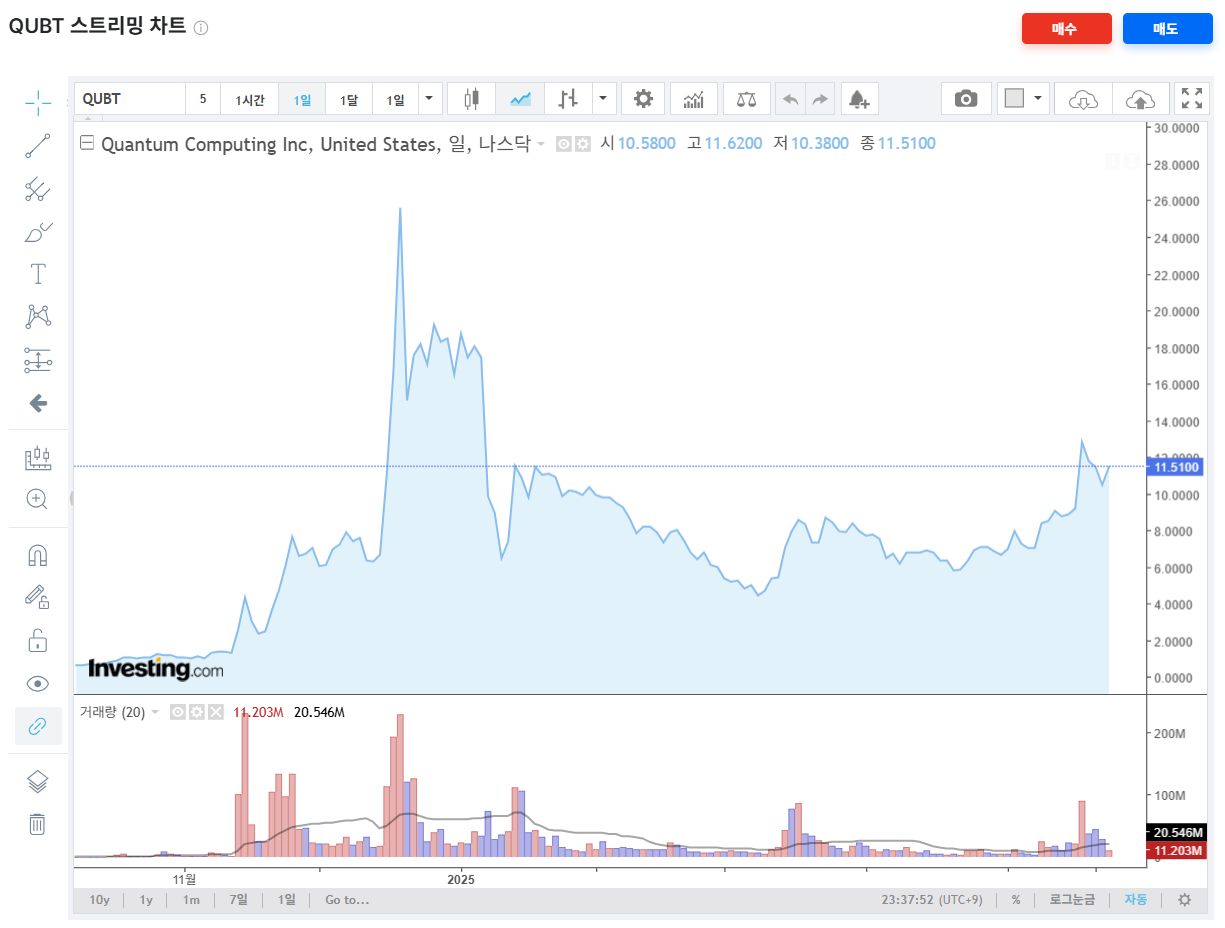This screenshot has width=1225, height=928.
Task: Select the 1달 interval
Action: click(x=349, y=99)
